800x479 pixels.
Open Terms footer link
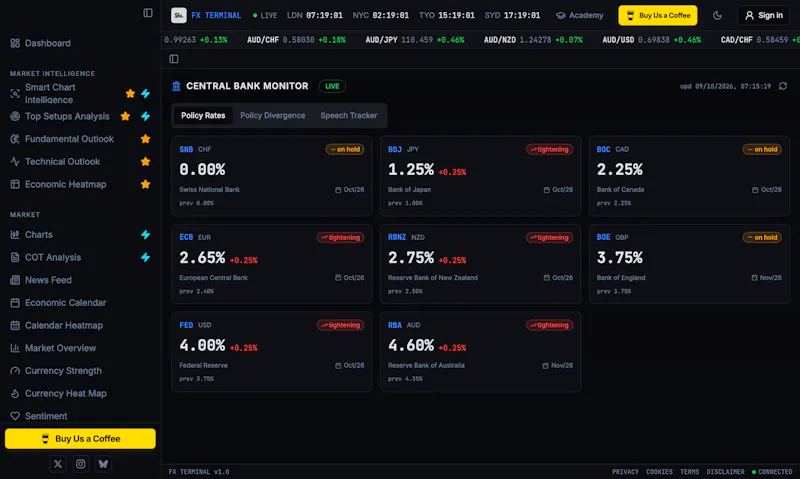click(689, 472)
